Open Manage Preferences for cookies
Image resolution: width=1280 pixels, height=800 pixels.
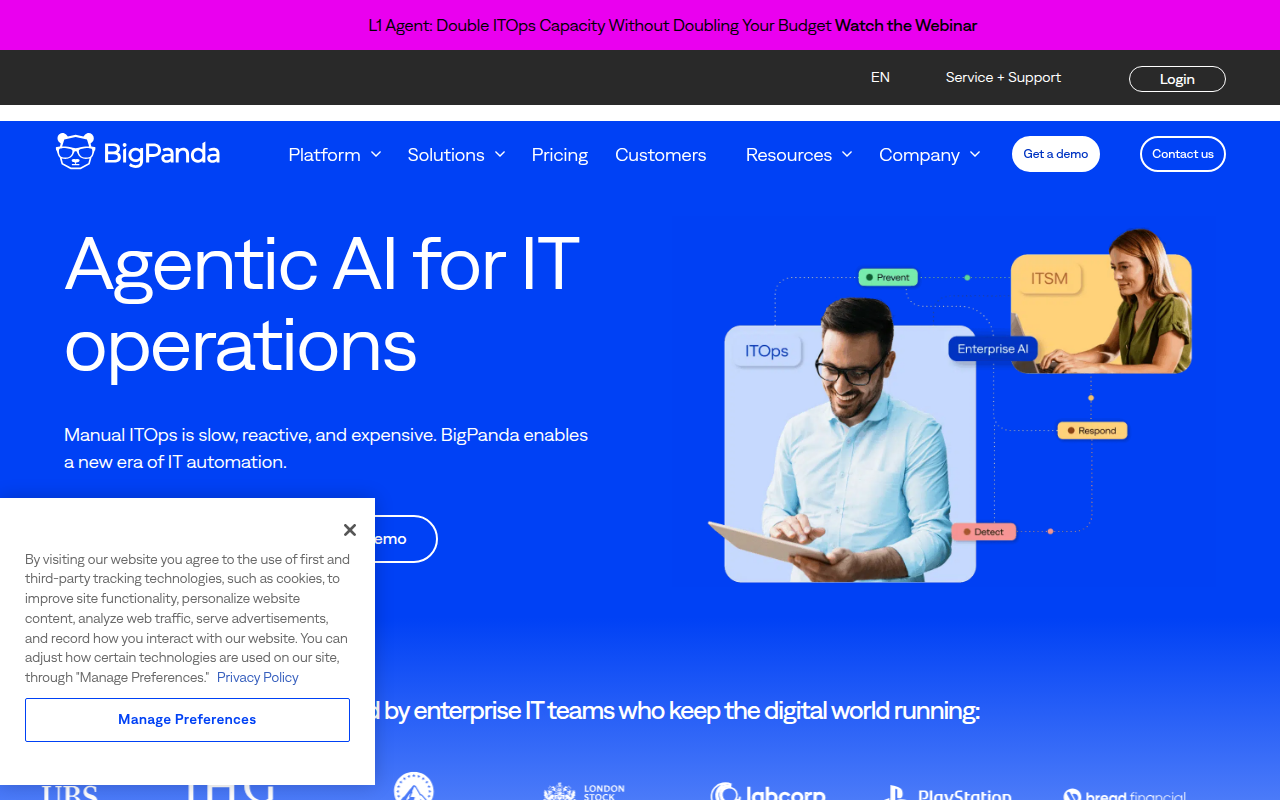pyautogui.click(x=187, y=720)
